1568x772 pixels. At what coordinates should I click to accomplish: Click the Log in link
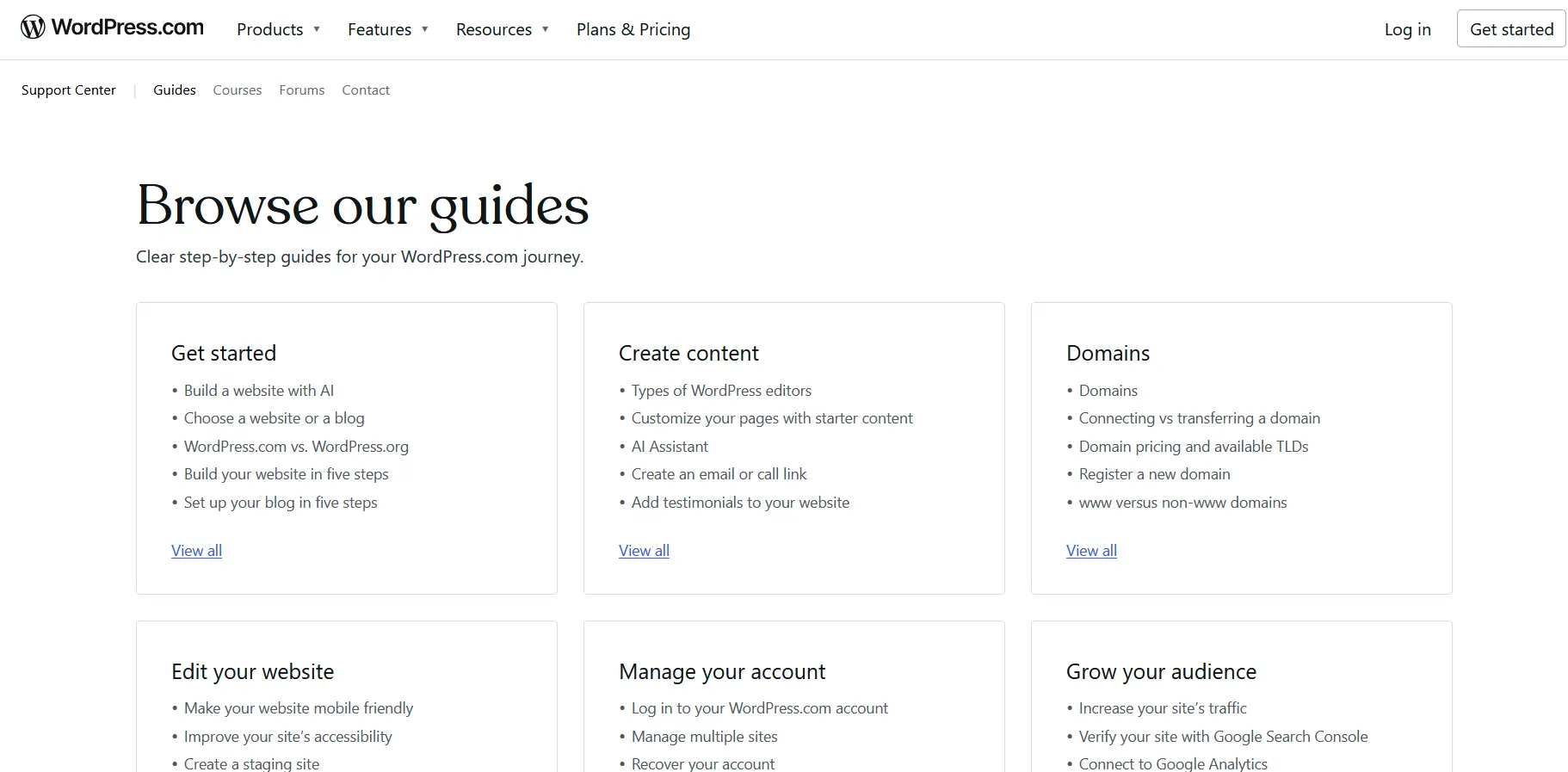pos(1407,29)
